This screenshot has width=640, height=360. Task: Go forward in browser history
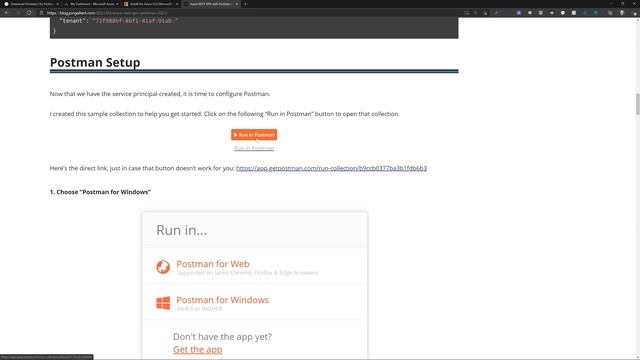tap(18, 13)
